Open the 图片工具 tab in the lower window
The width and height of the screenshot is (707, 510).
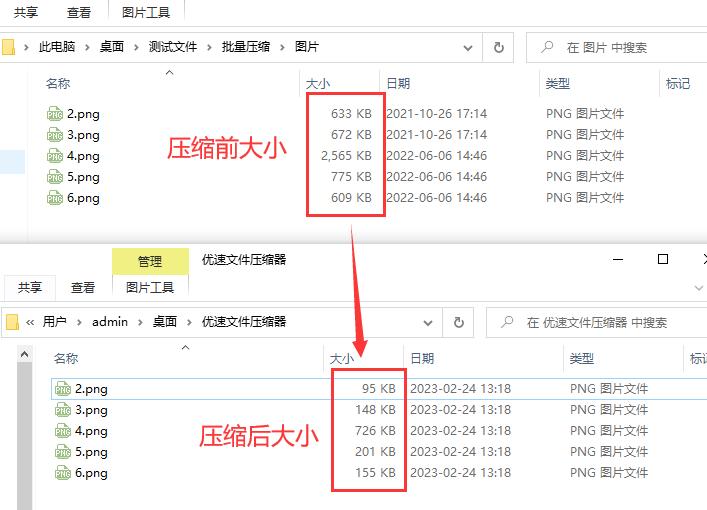[150, 287]
